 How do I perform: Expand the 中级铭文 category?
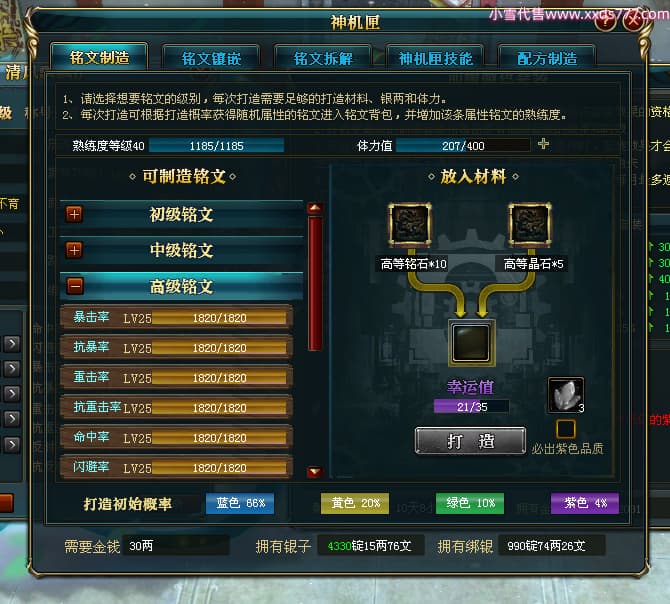(74, 250)
